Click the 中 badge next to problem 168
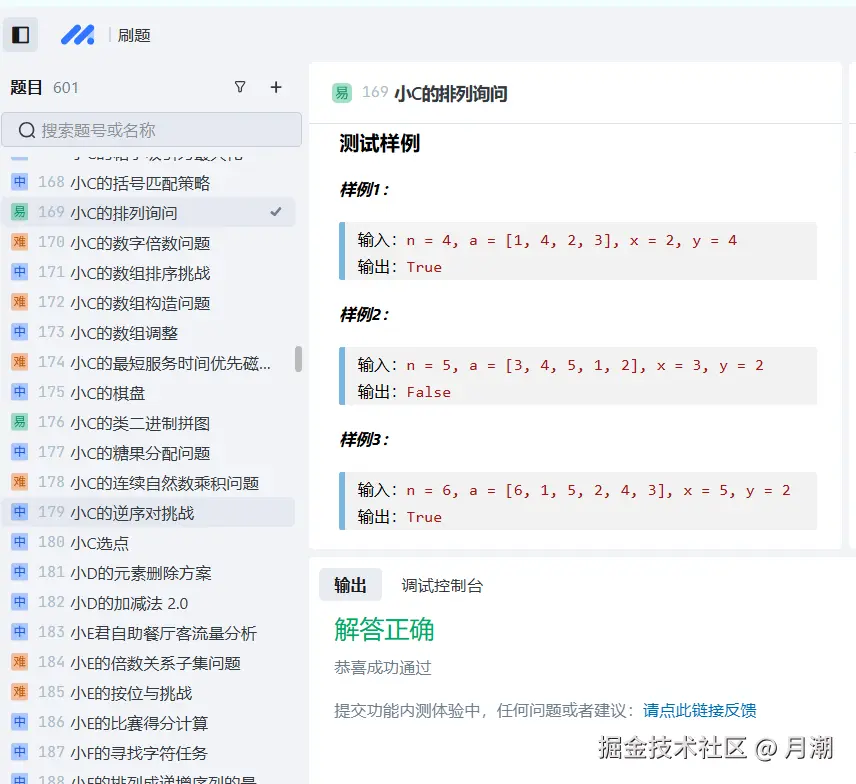This screenshot has height=784, width=856. pyautogui.click(x=19, y=182)
